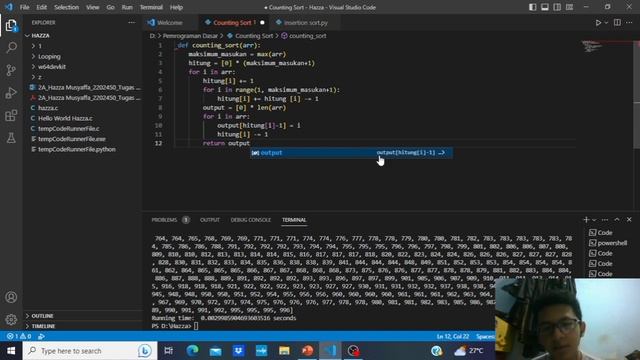Viewport: 640px width, 360px height.
Task: Open the Manage gear icon
Action: pyautogui.click(x=11, y=319)
